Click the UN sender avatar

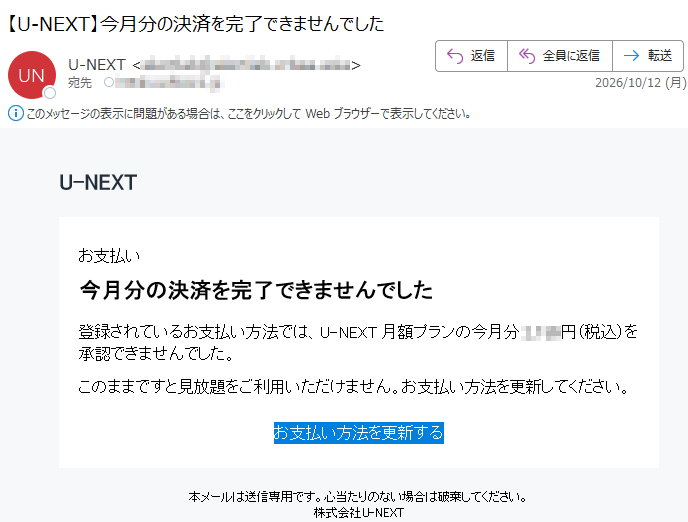click(32, 75)
